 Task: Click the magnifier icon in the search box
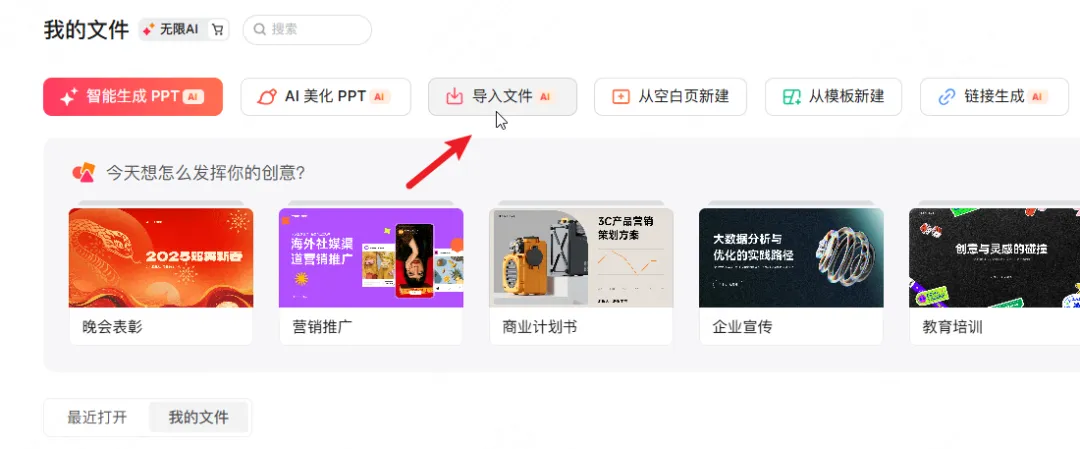coord(260,30)
